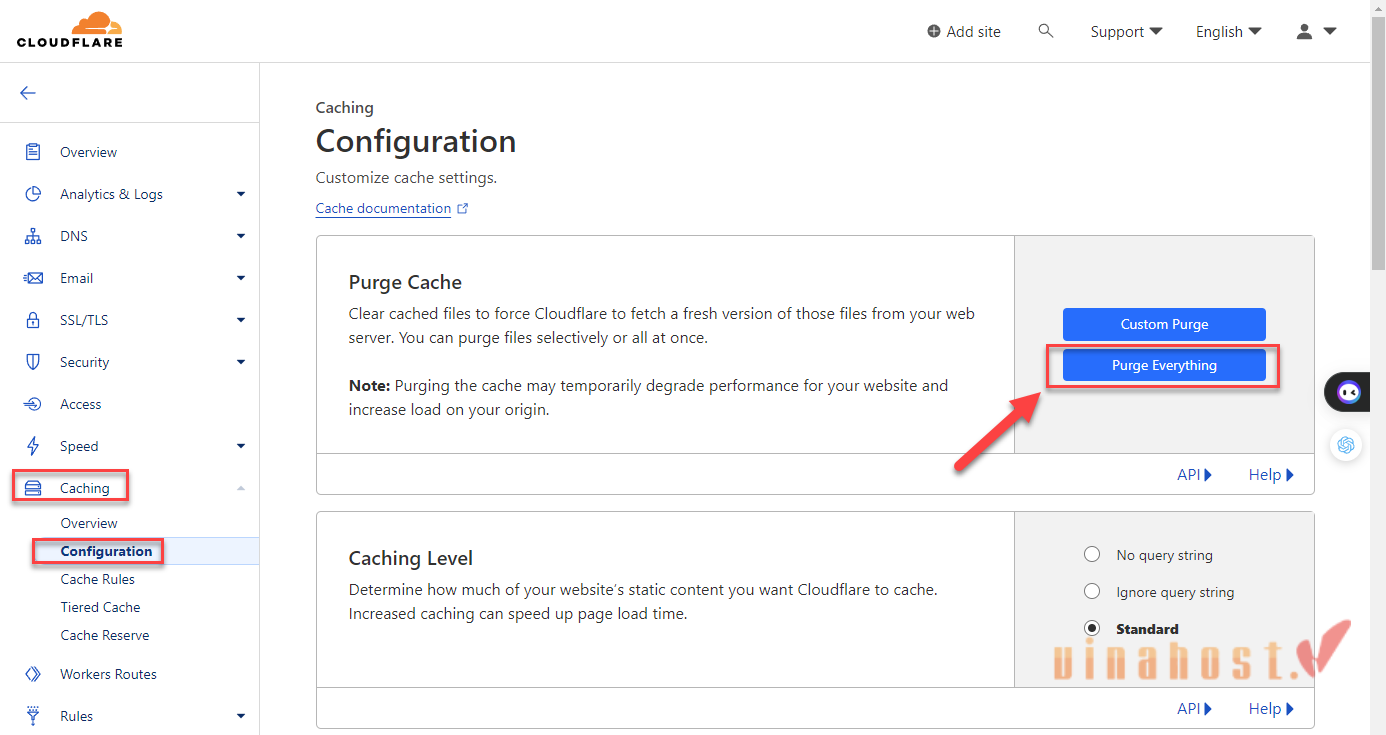The width and height of the screenshot is (1386, 735).
Task: Select the Standard caching level
Action: [x=1092, y=629]
